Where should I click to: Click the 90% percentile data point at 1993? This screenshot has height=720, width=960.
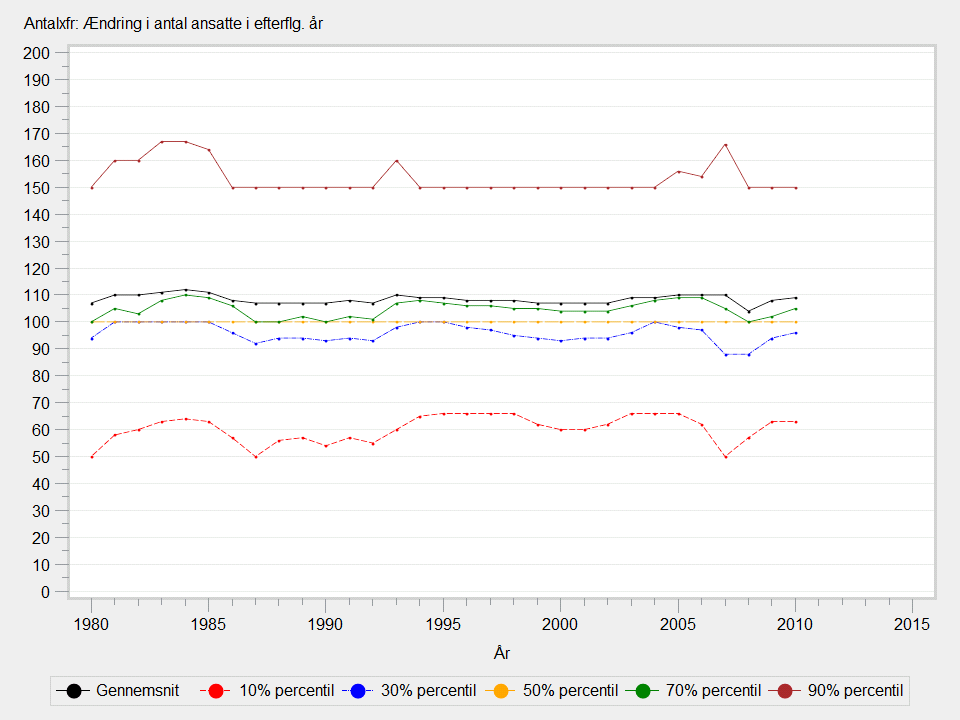[397, 160]
